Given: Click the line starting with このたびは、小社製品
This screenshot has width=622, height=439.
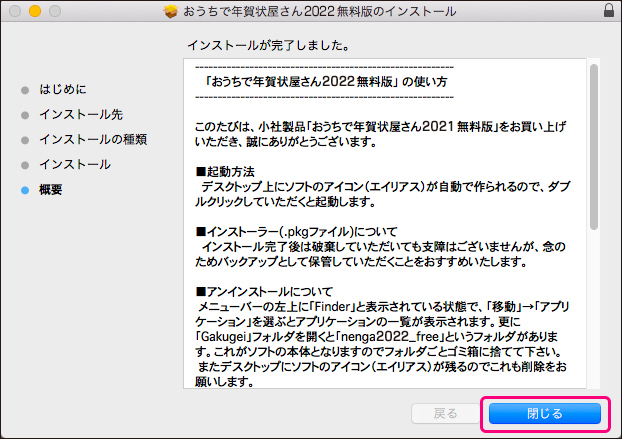Looking at the screenshot, I should point(380,127).
